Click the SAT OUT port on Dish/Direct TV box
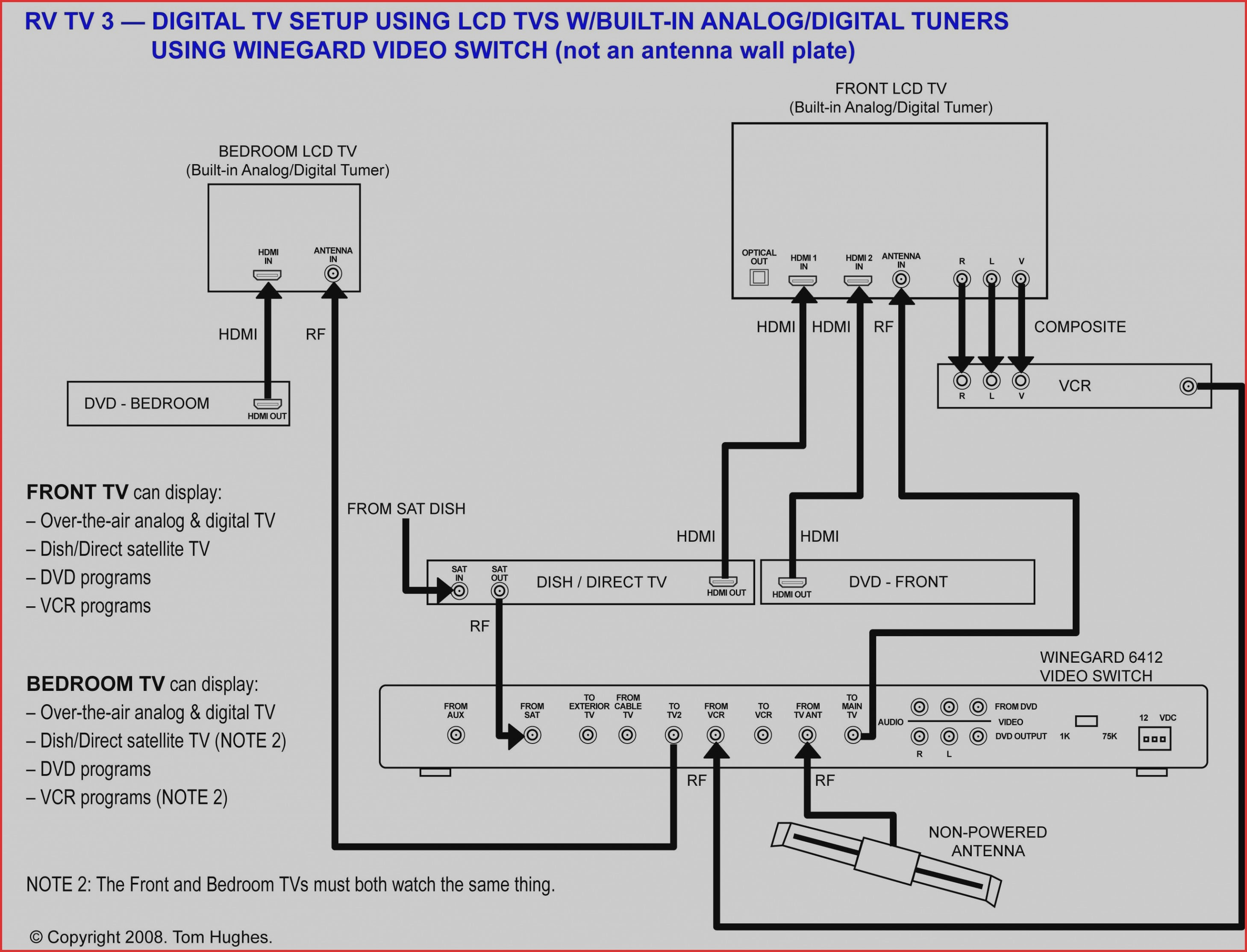The height and width of the screenshot is (952, 1247). [497, 592]
